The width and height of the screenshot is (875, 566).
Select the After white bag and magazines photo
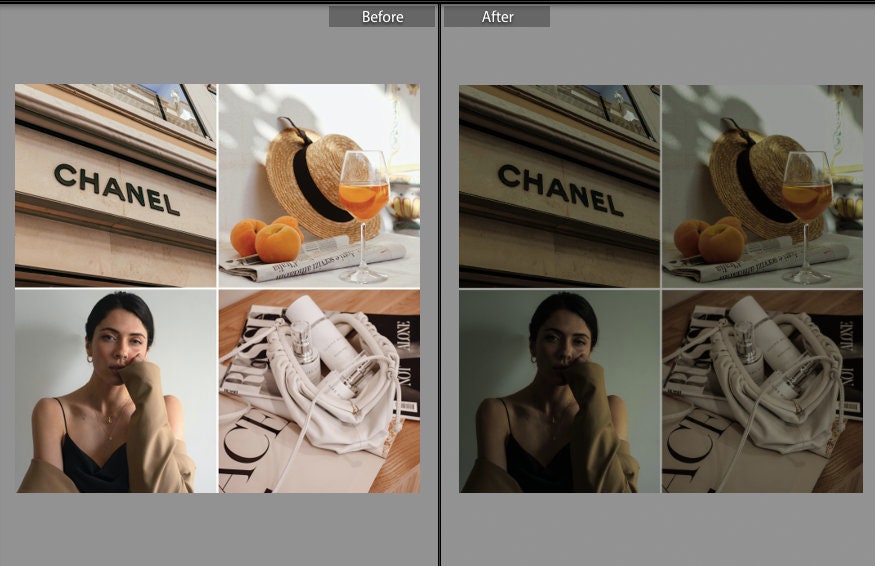[x=762, y=391]
